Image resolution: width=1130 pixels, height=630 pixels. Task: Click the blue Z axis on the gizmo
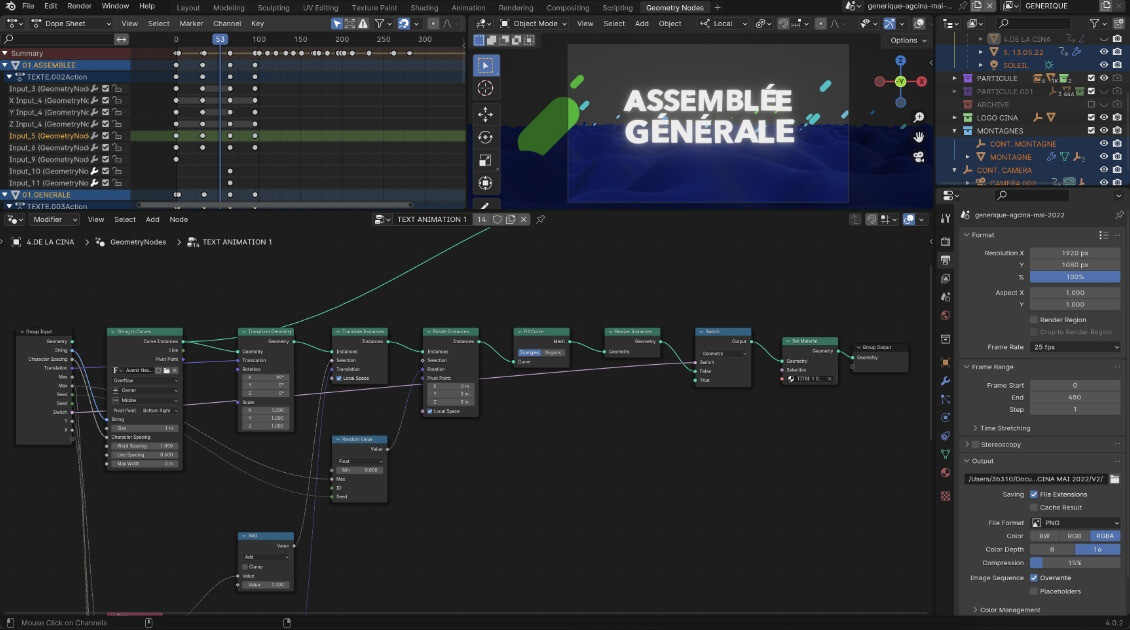click(901, 61)
